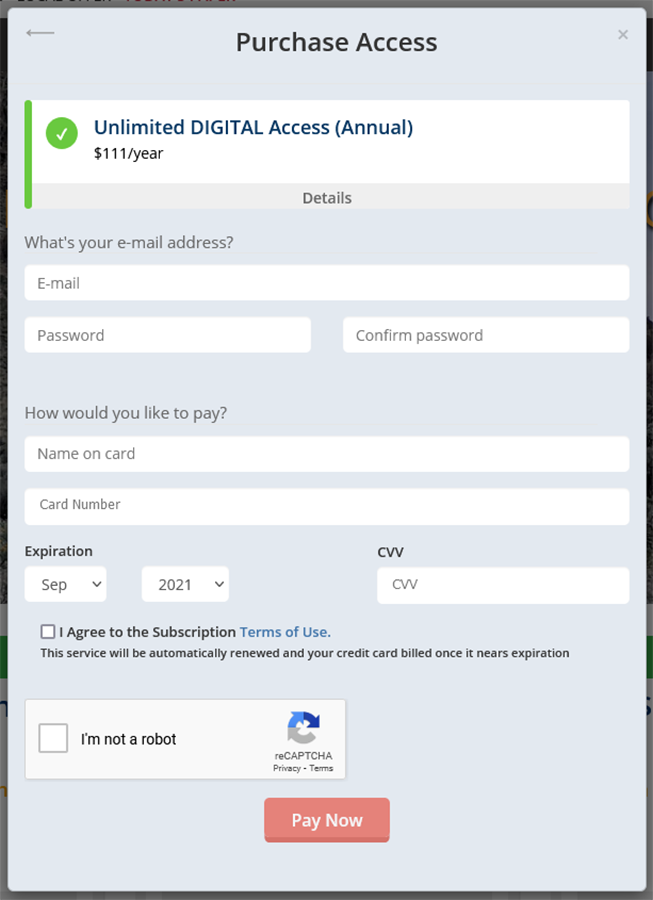The image size is (653, 900).
Task: Click the Confirm password field
Action: (486, 335)
